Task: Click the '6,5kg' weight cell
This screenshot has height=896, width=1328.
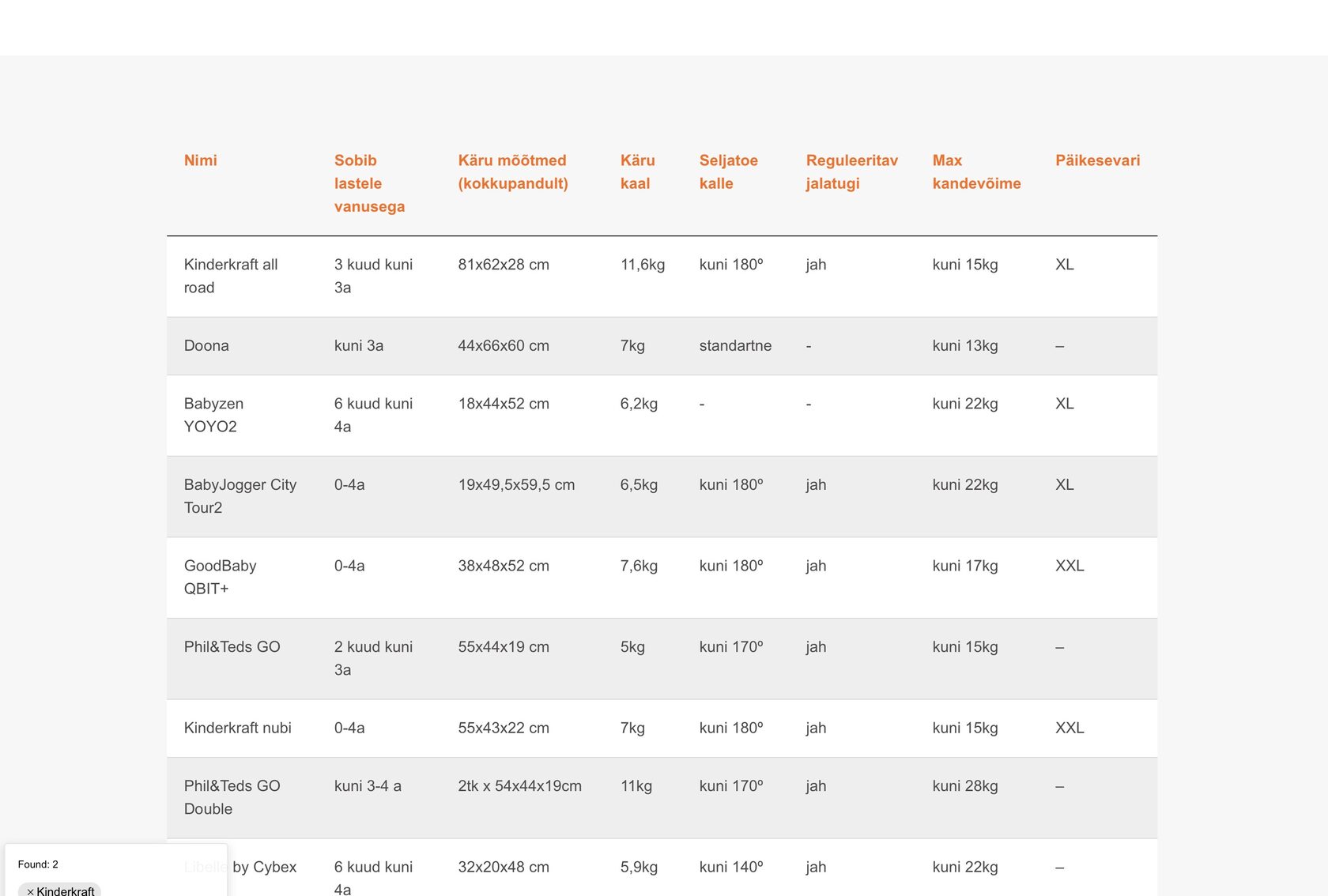Action: (x=639, y=485)
